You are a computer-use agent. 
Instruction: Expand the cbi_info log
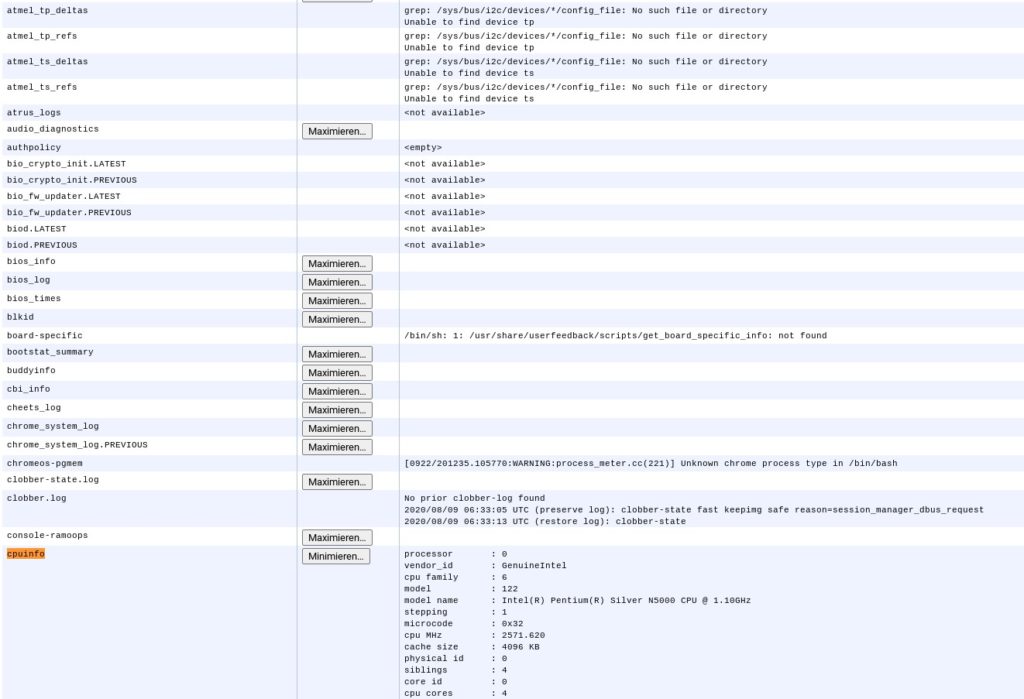coord(337,391)
